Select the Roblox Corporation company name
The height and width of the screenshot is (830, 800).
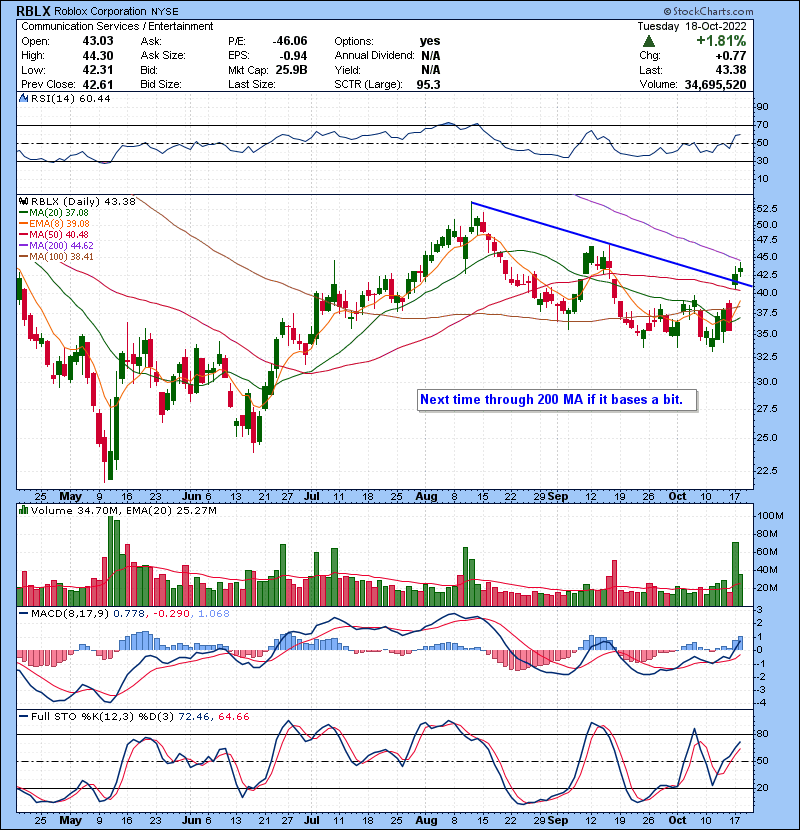(x=100, y=11)
